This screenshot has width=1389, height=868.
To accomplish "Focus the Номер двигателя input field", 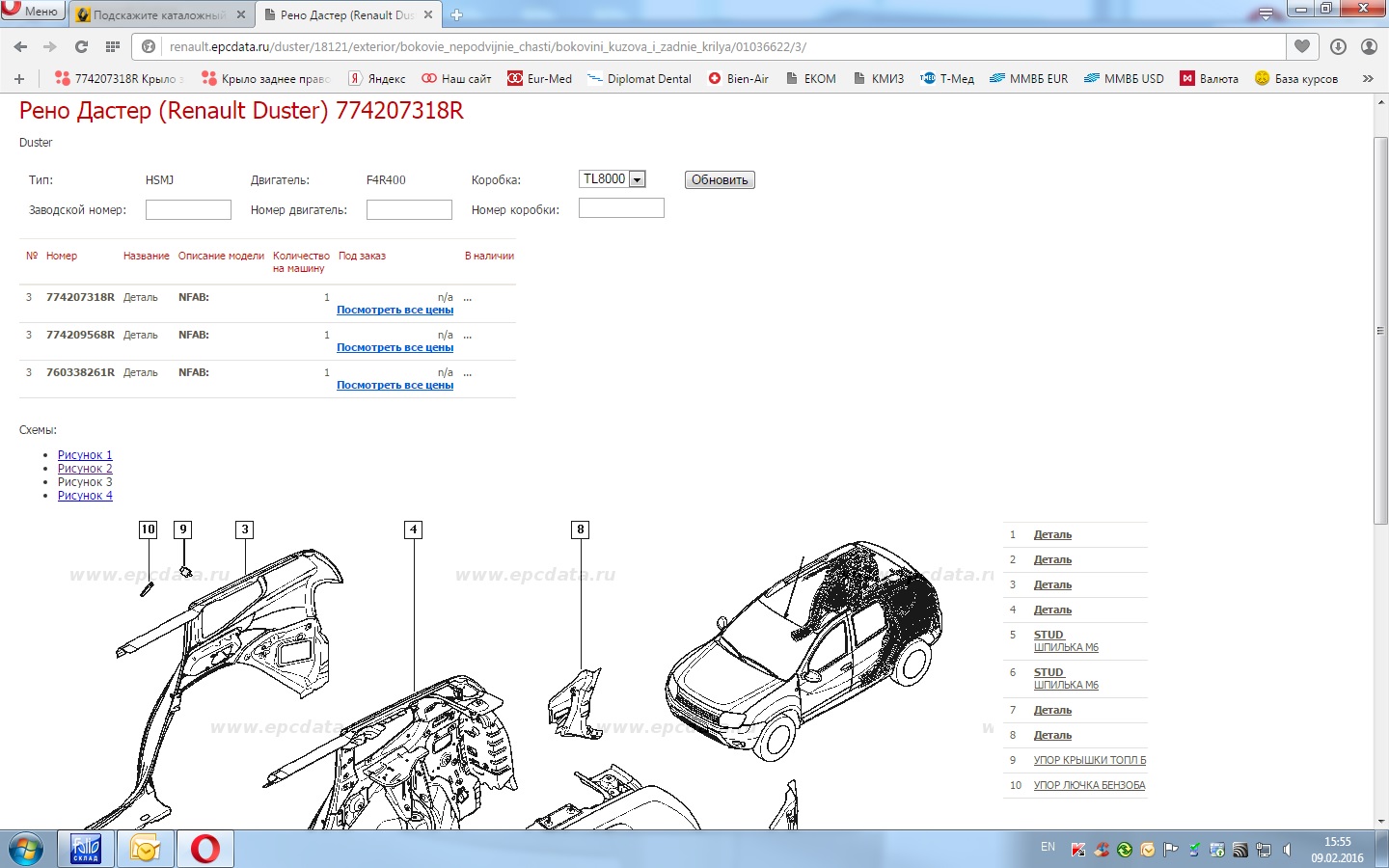I will click(409, 209).
